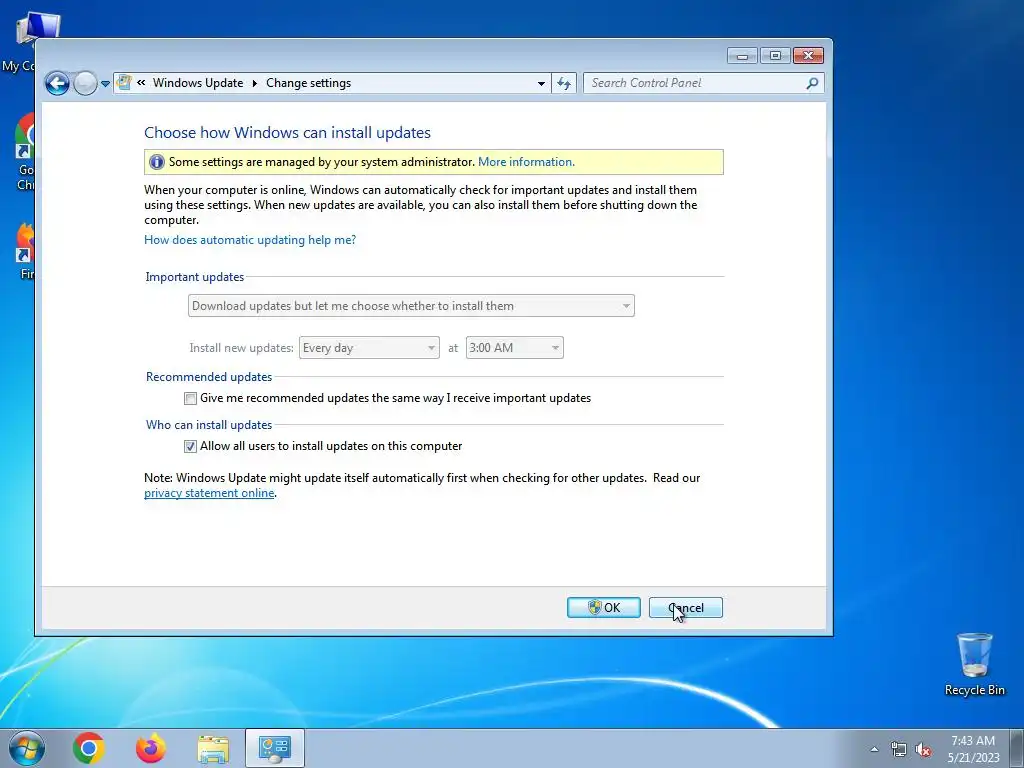The height and width of the screenshot is (768, 1024).
Task: Close the Windows Update window
Action: pyautogui.click(x=808, y=56)
